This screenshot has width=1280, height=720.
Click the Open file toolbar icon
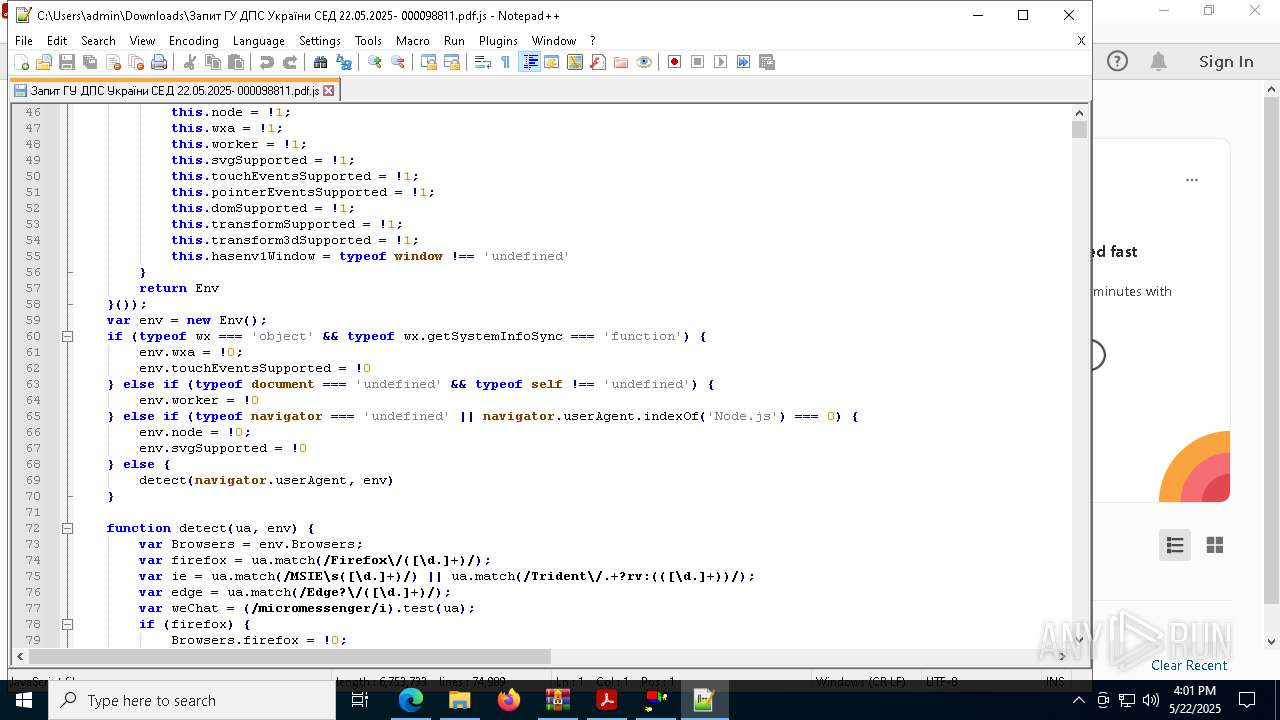(x=44, y=62)
